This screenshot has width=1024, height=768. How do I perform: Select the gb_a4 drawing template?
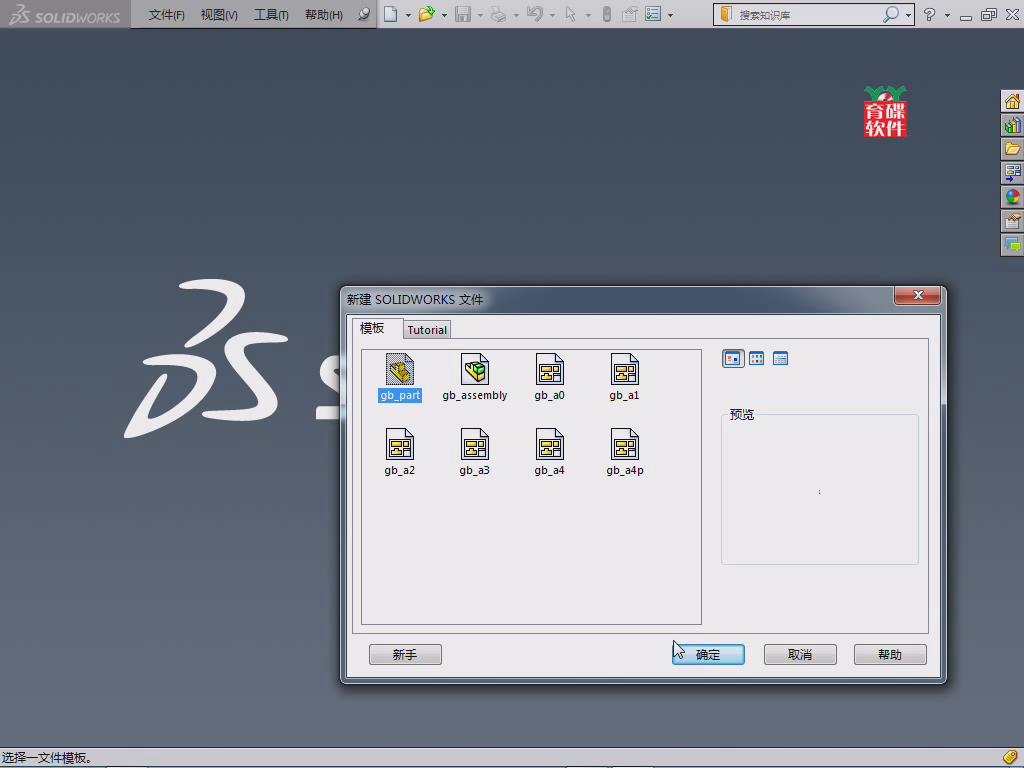(549, 452)
